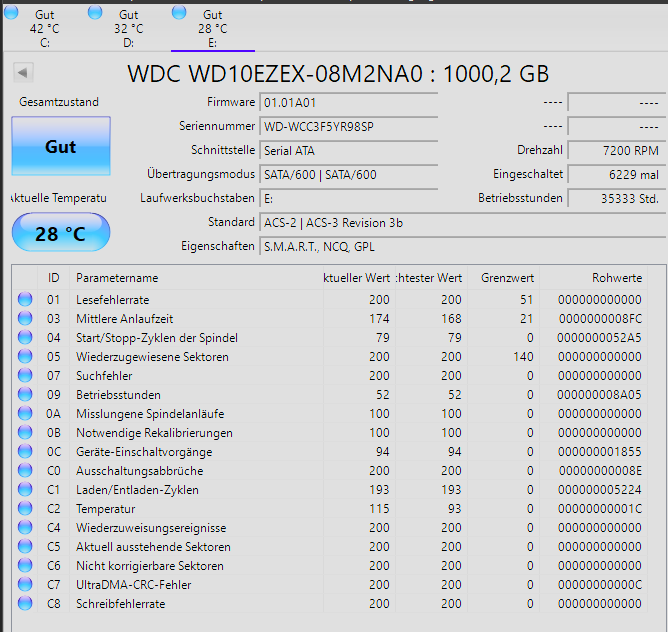Click raw value 0000000052A5
The height and width of the screenshot is (632, 668).
[x=599, y=338]
